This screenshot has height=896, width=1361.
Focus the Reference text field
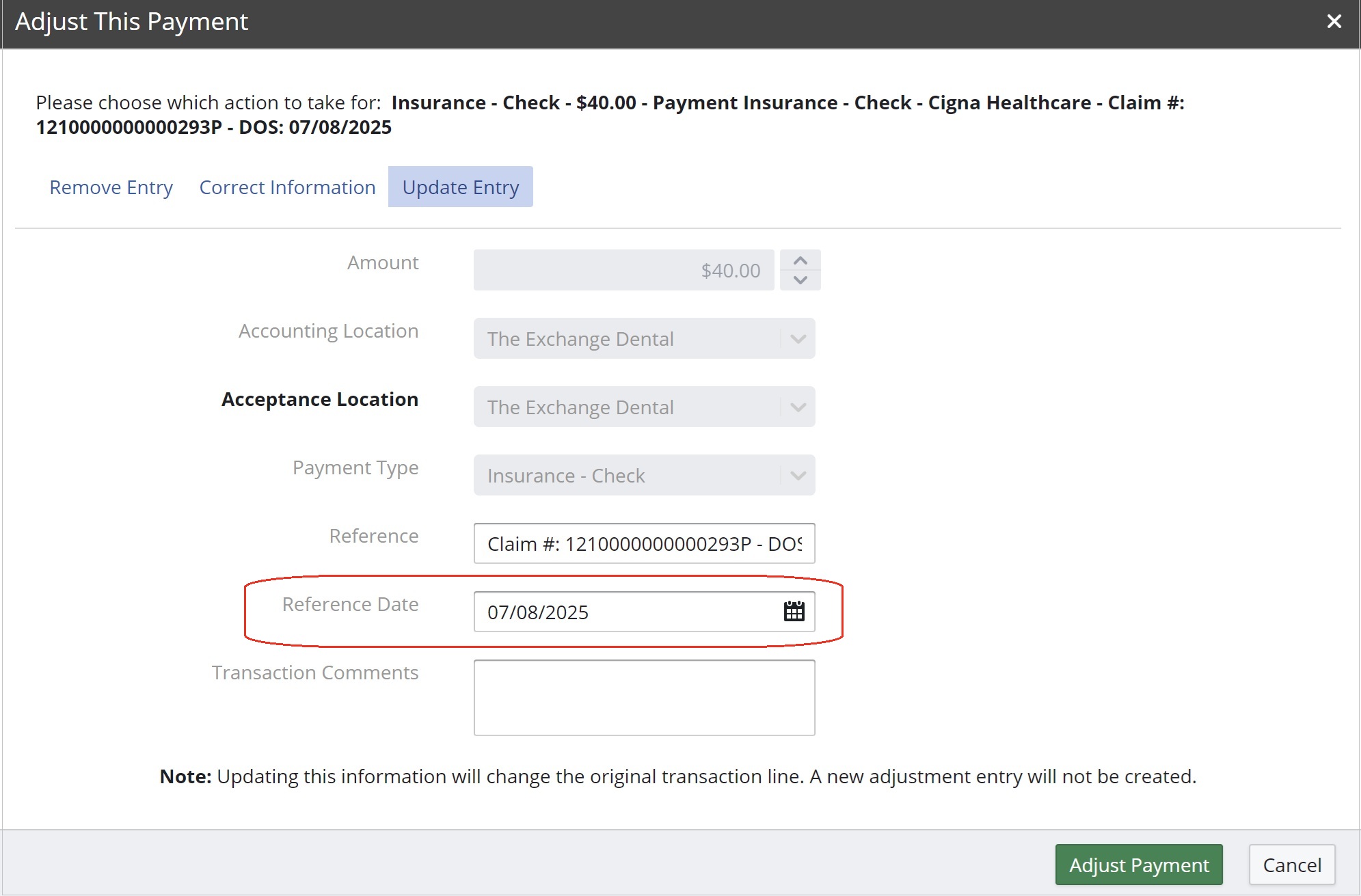tap(644, 543)
